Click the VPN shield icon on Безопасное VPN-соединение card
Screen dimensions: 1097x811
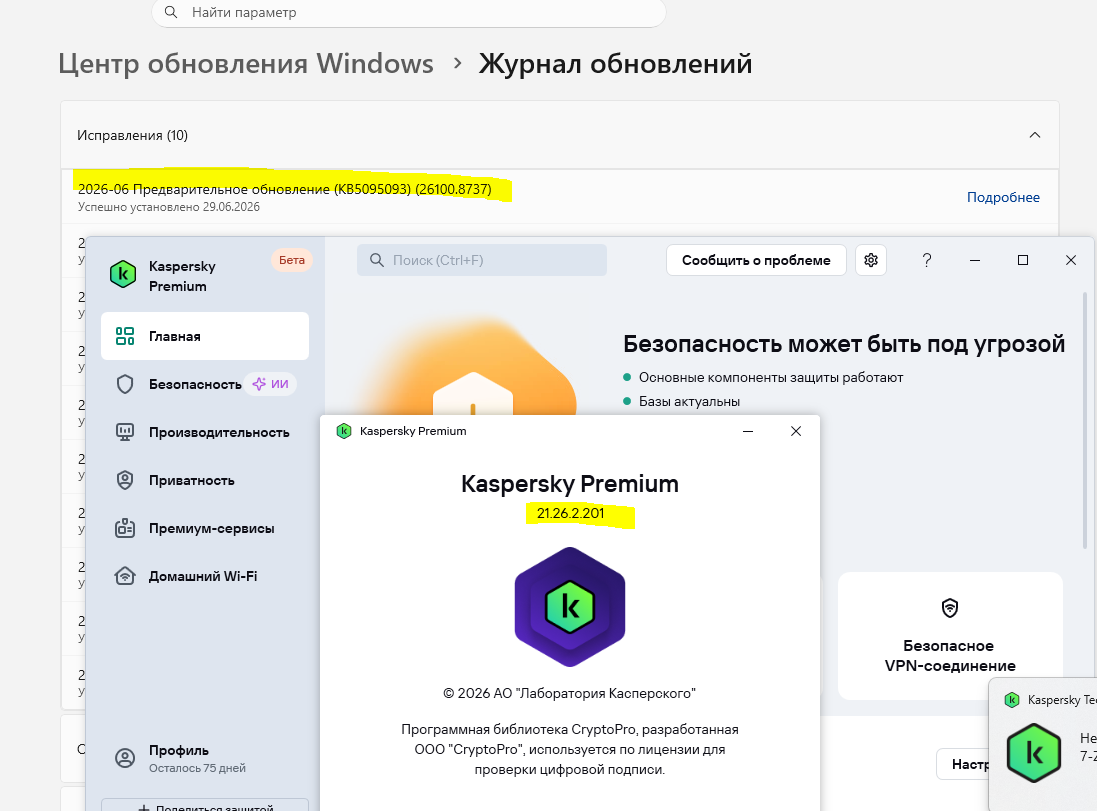949,607
